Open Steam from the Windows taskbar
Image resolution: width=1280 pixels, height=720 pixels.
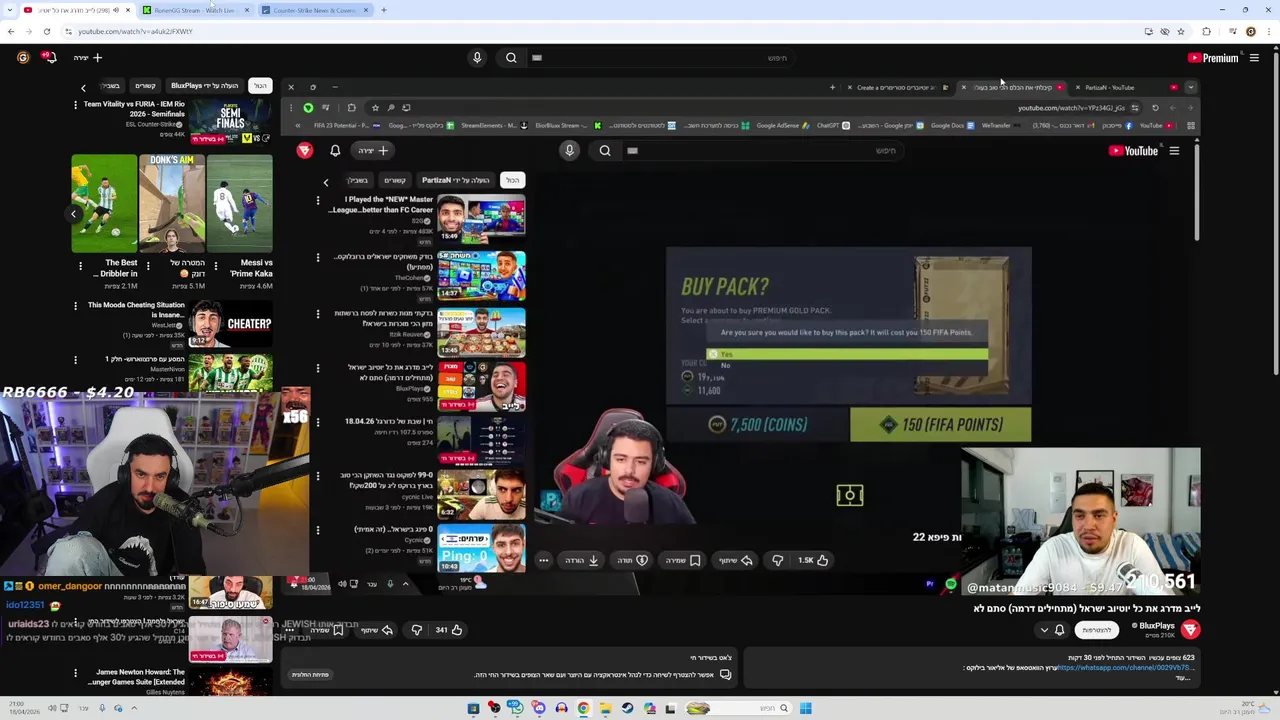[x=627, y=708]
